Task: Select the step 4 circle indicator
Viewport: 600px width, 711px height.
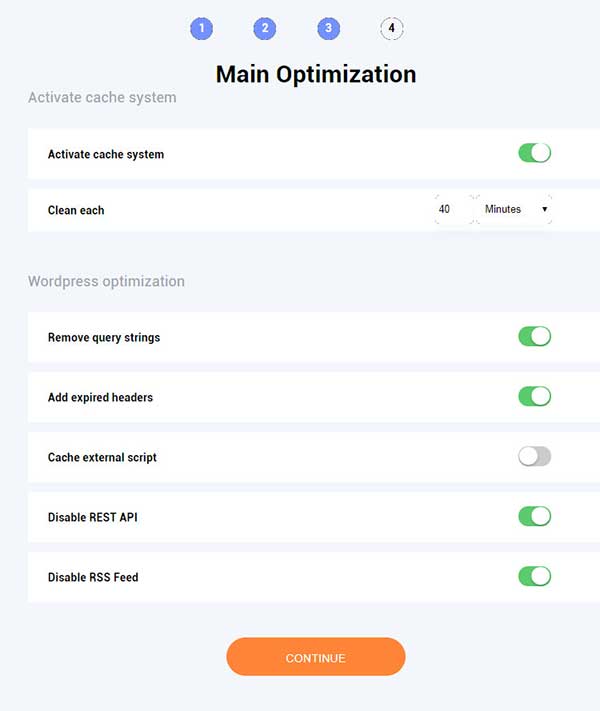Action: (392, 28)
